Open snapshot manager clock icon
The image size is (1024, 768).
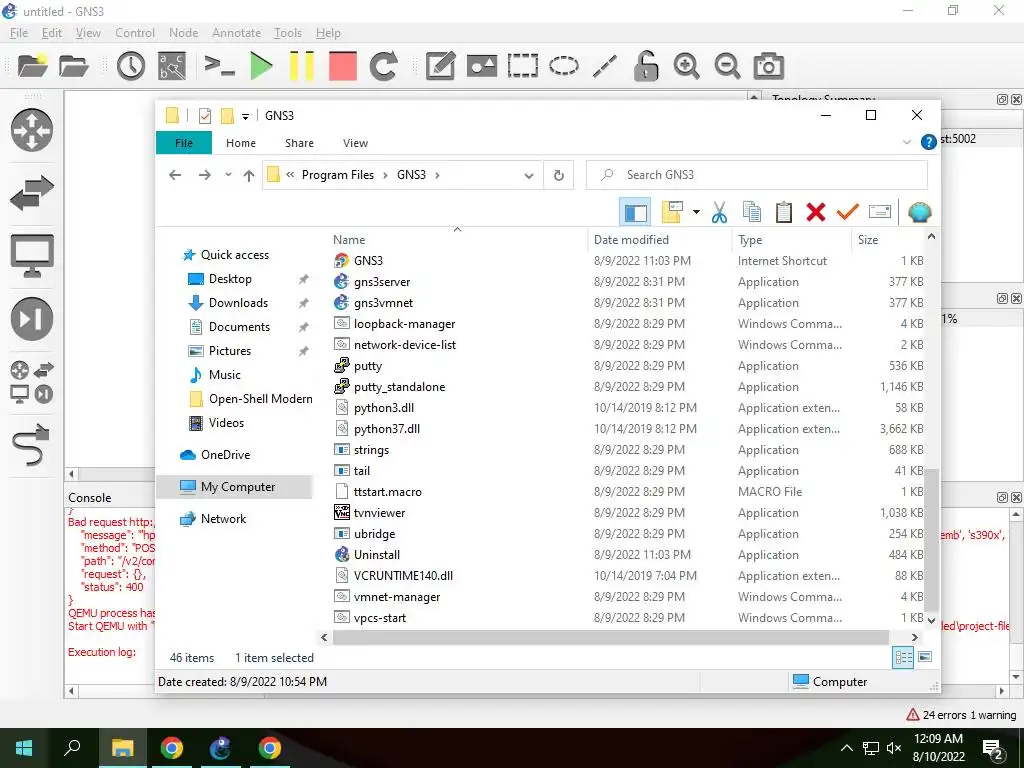(x=131, y=66)
